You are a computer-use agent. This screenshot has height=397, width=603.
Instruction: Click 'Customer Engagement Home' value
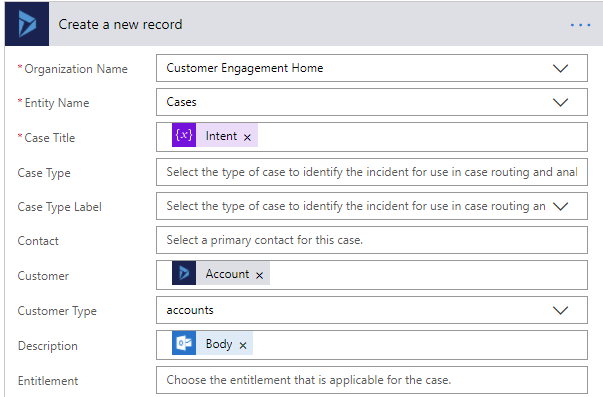(x=245, y=68)
